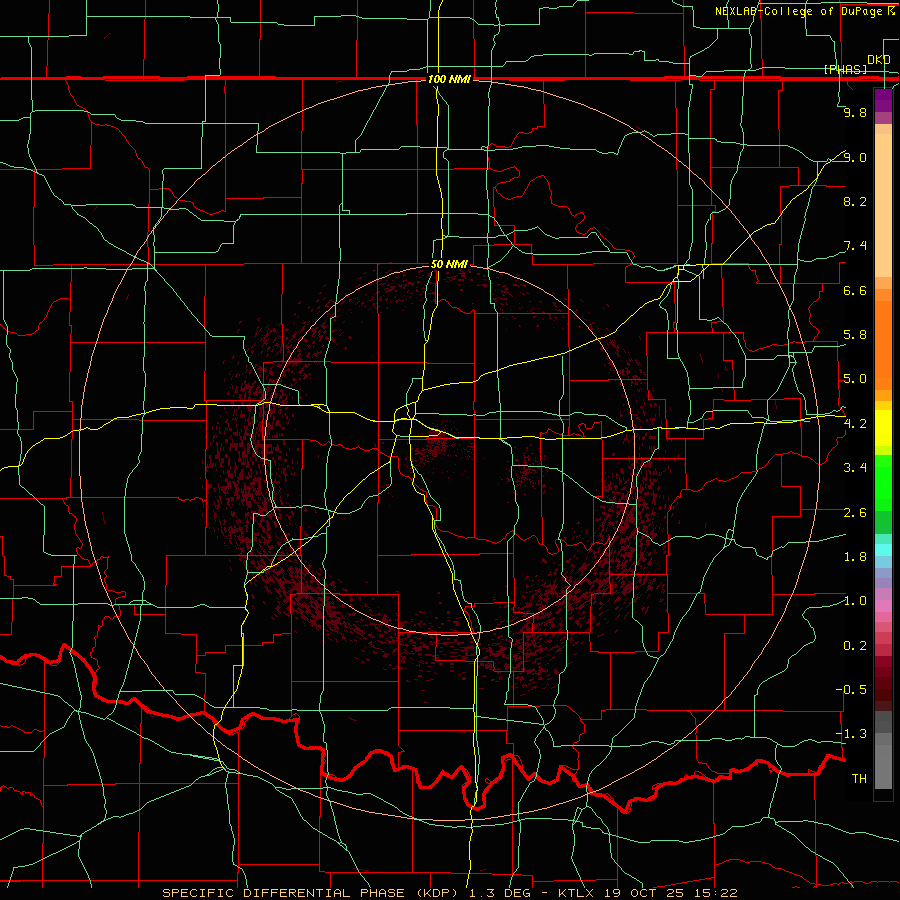The width and height of the screenshot is (900, 900).
Task: Select the 1.8 scale value
Action: pos(855,557)
